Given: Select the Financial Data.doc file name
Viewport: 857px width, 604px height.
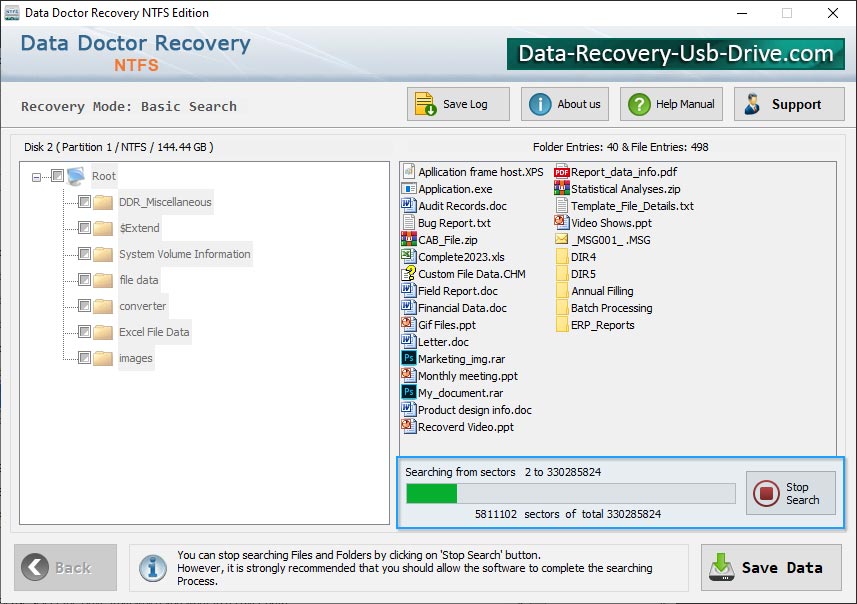Looking at the screenshot, I should tap(462, 308).
